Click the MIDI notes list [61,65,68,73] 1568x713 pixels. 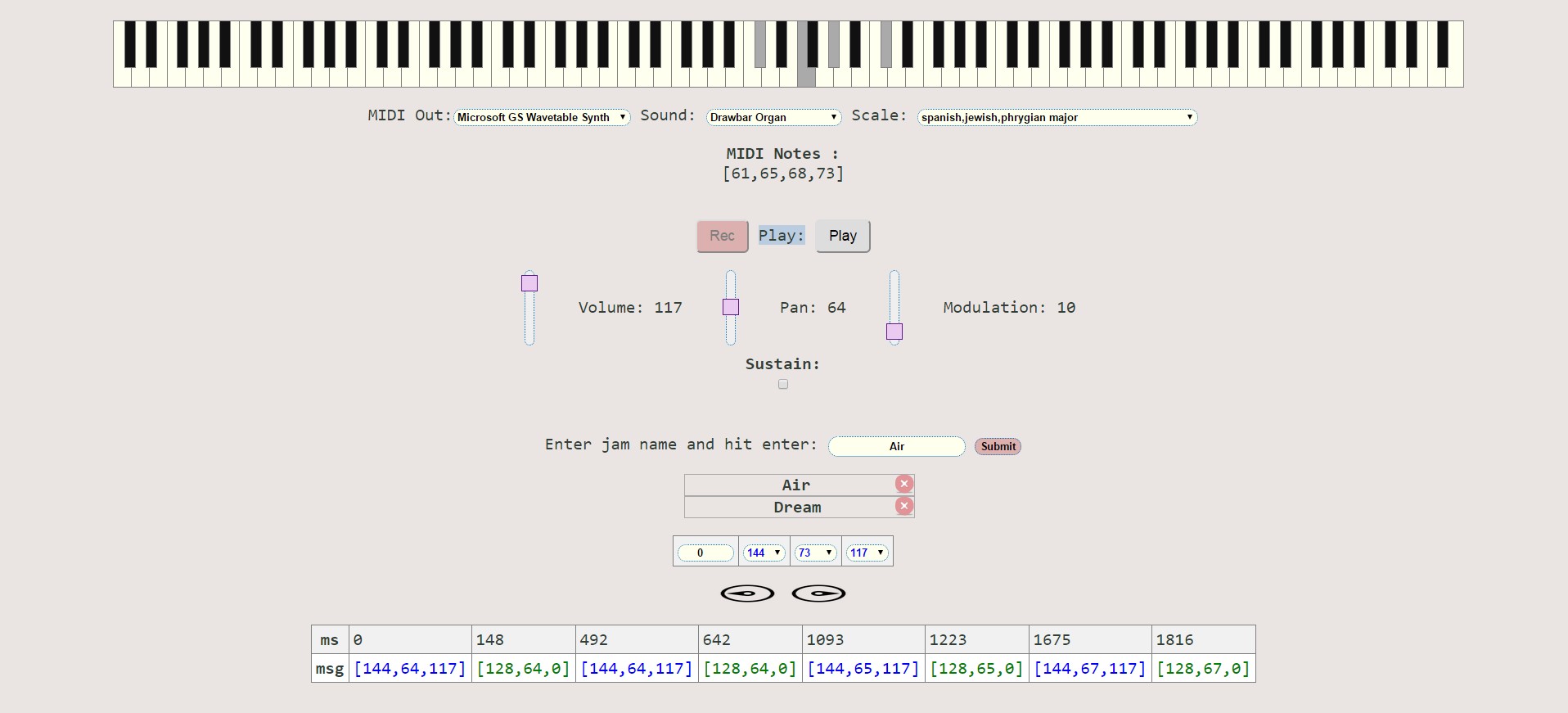tap(783, 174)
